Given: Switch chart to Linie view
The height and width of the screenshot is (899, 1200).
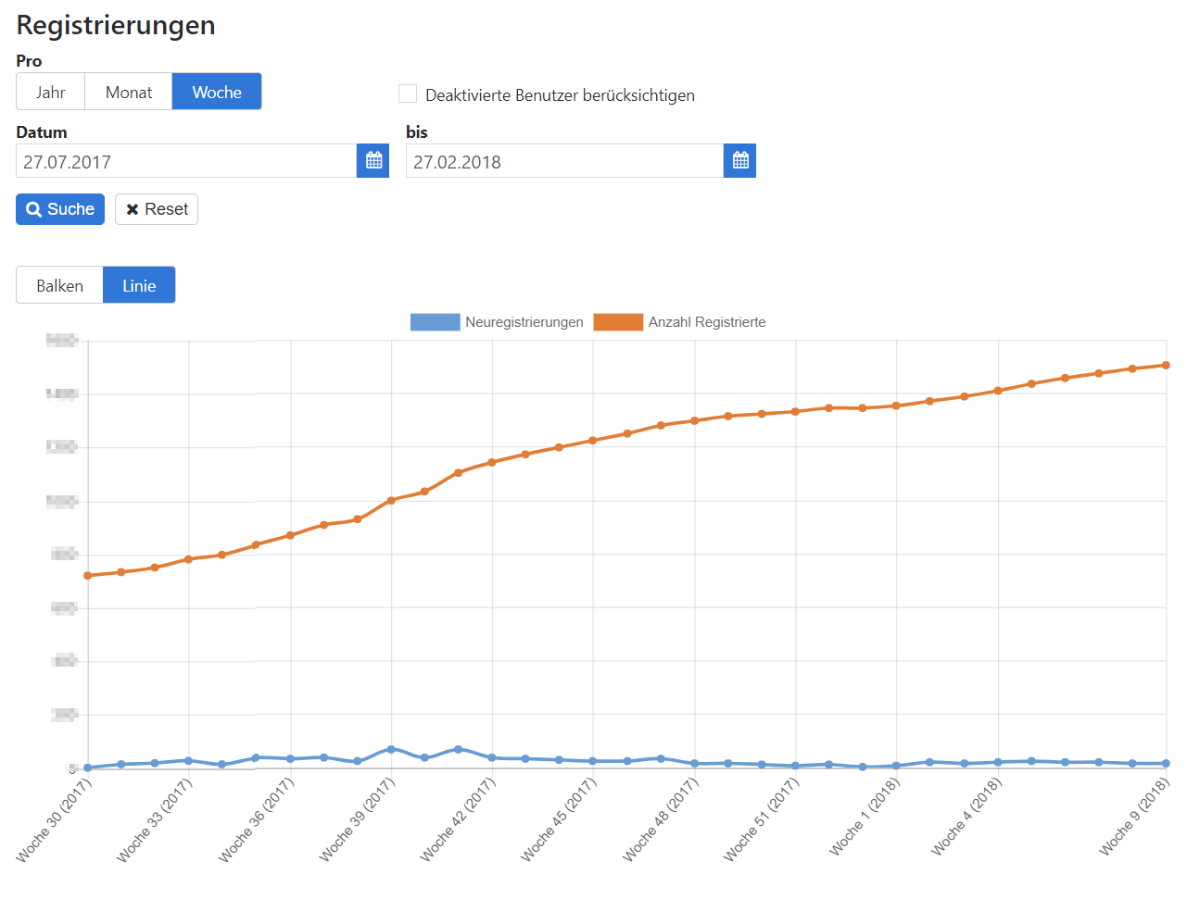Looking at the screenshot, I should [x=140, y=285].
